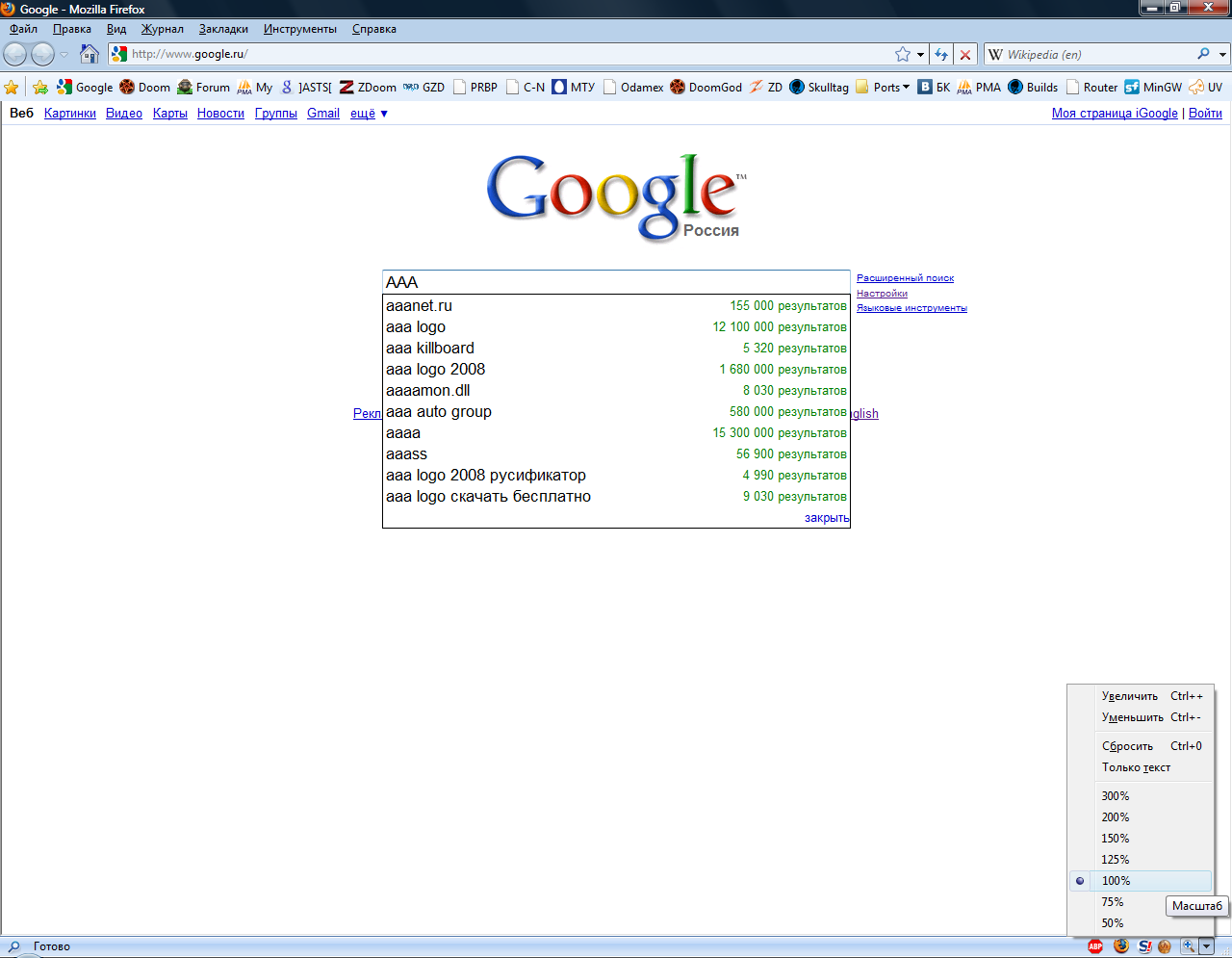Click the Home button in navigation toolbar

(x=90, y=54)
